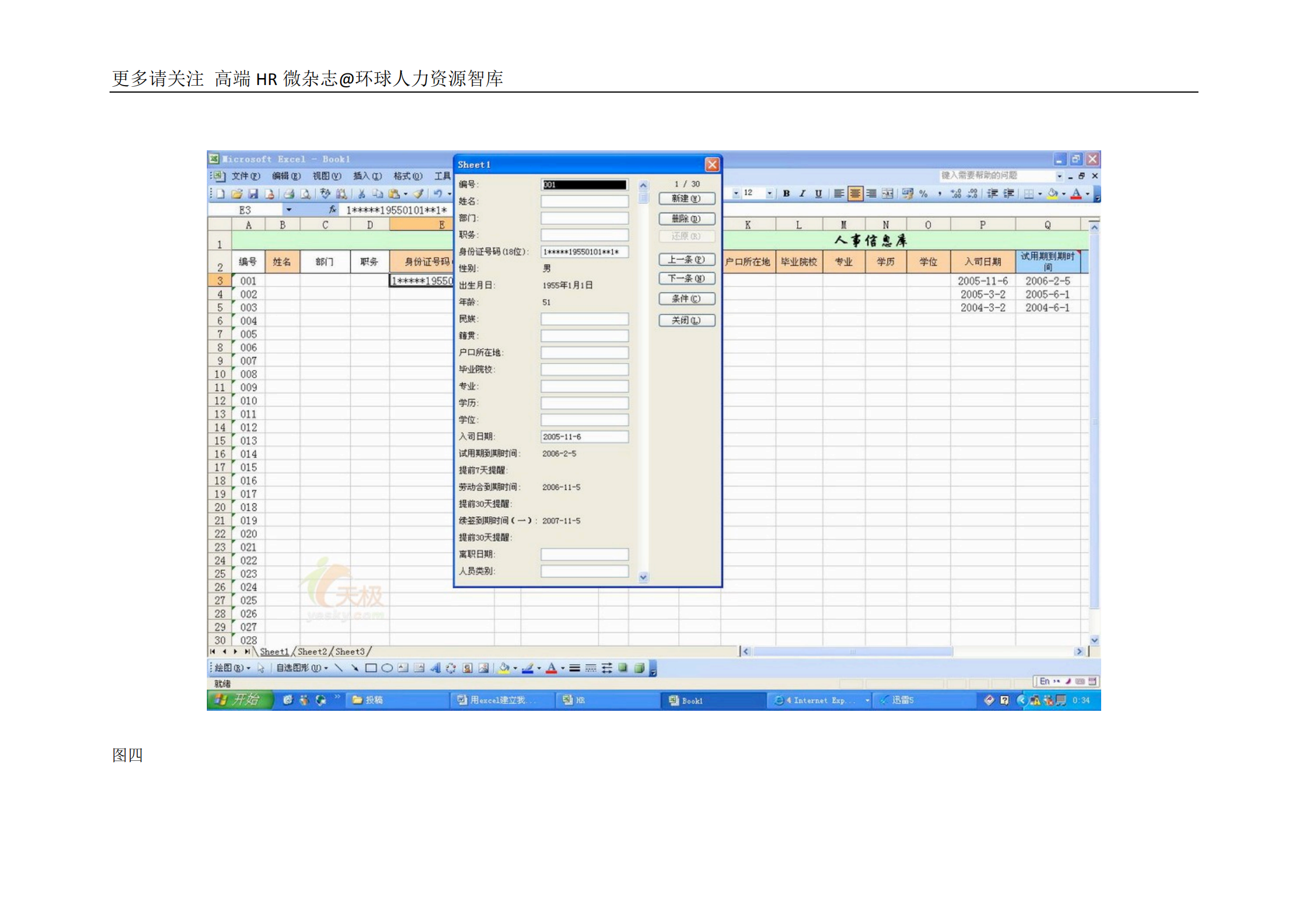Viewport: 1308px width, 924px height.
Task: Toggle underline formatting
Action: click(x=819, y=195)
